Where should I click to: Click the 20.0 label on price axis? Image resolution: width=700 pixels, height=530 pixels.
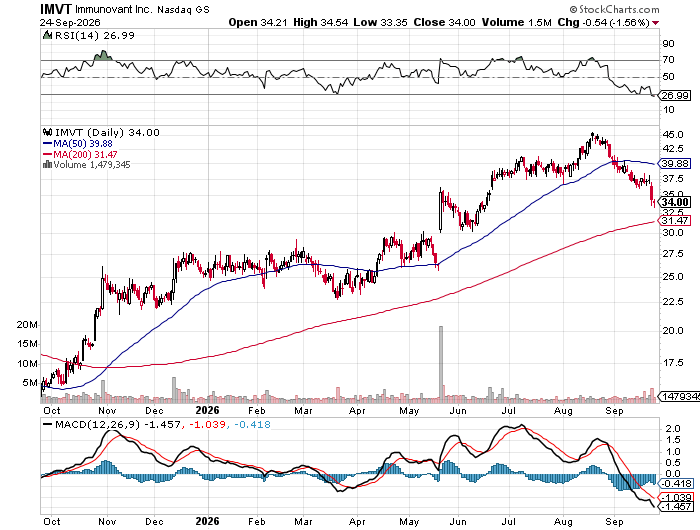pos(673,331)
